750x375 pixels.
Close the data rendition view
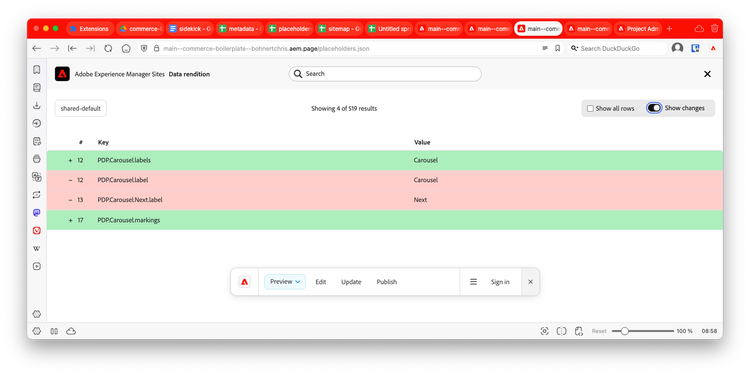707,74
